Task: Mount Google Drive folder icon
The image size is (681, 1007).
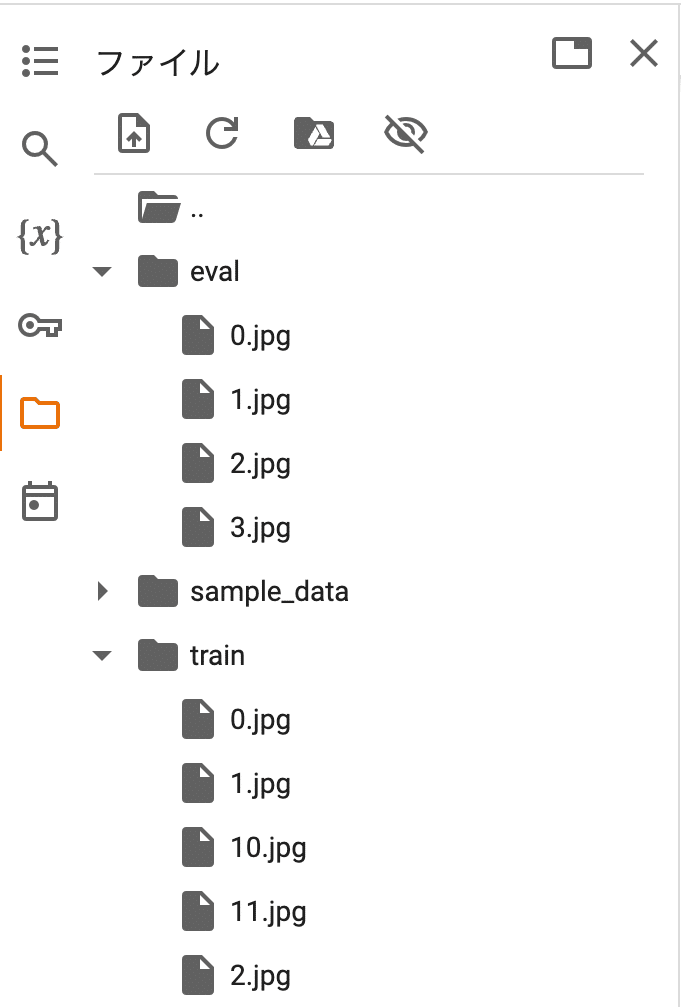Action: click(313, 133)
